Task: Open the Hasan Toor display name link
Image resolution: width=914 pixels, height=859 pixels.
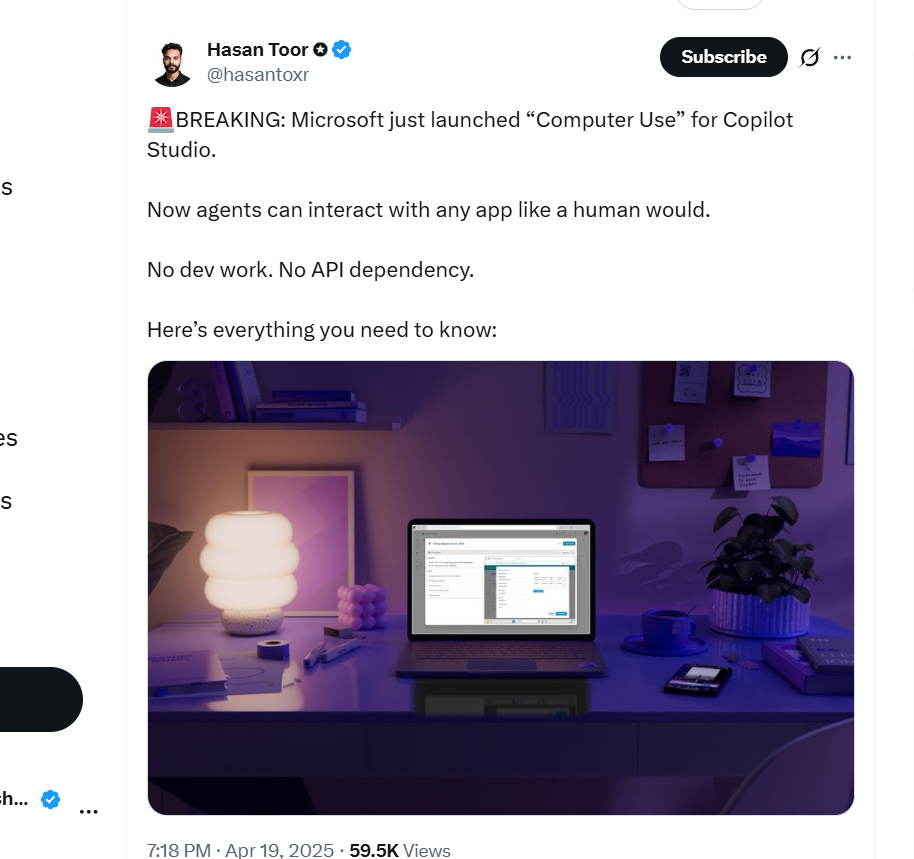Action: point(257,49)
